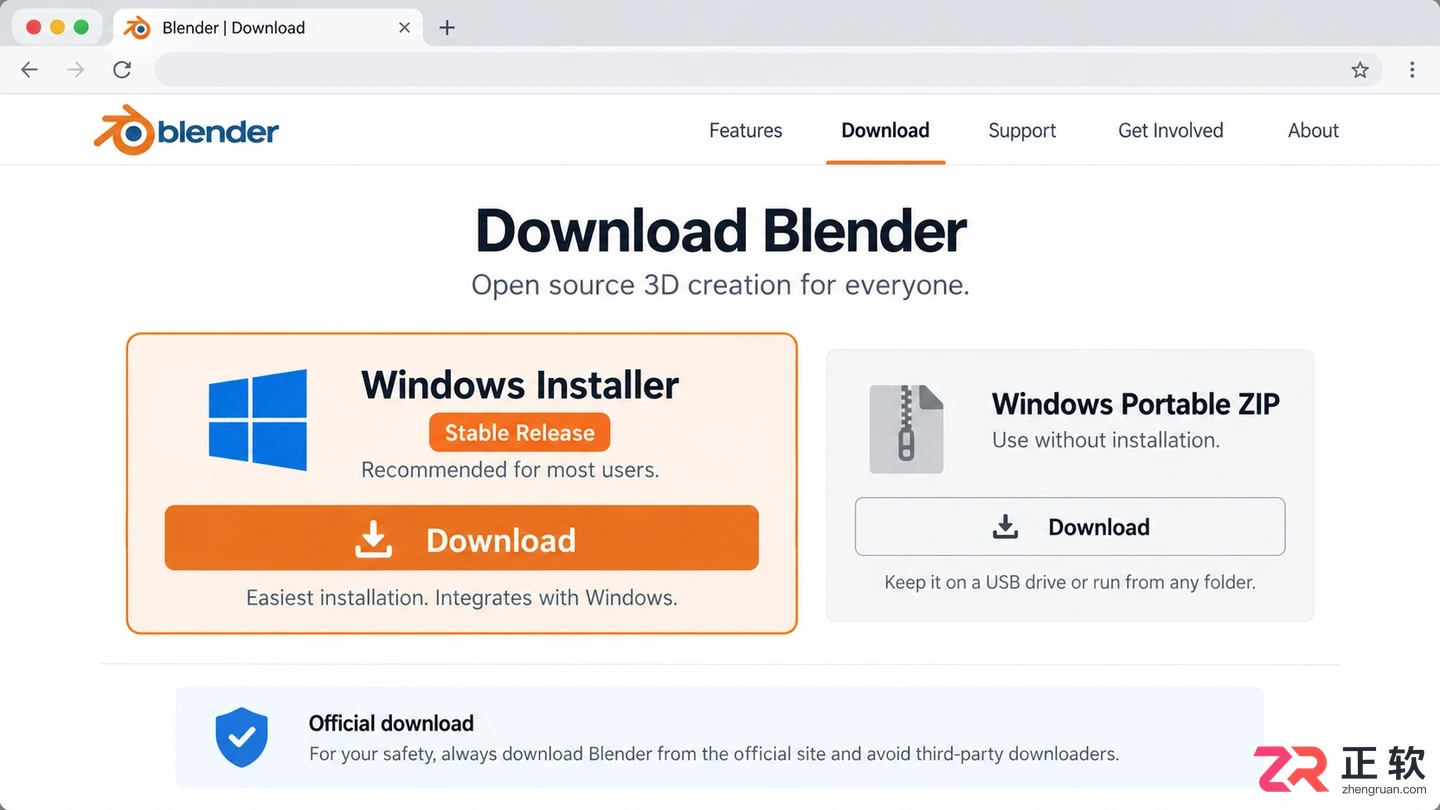Download the Windows Portable ZIP
The width and height of the screenshot is (1440, 810).
coord(1070,526)
